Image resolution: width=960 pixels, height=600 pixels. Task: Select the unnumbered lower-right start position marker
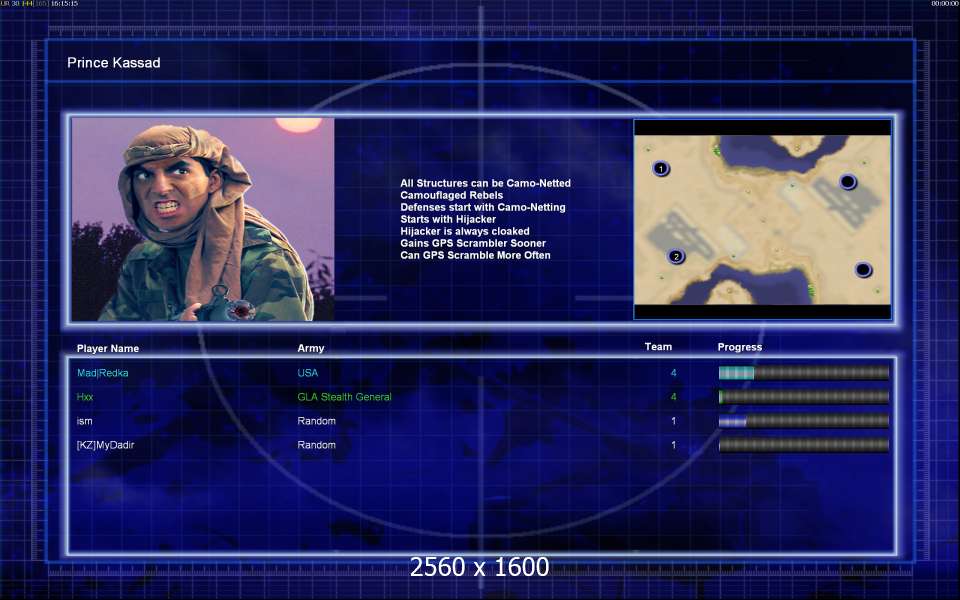tap(863, 269)
